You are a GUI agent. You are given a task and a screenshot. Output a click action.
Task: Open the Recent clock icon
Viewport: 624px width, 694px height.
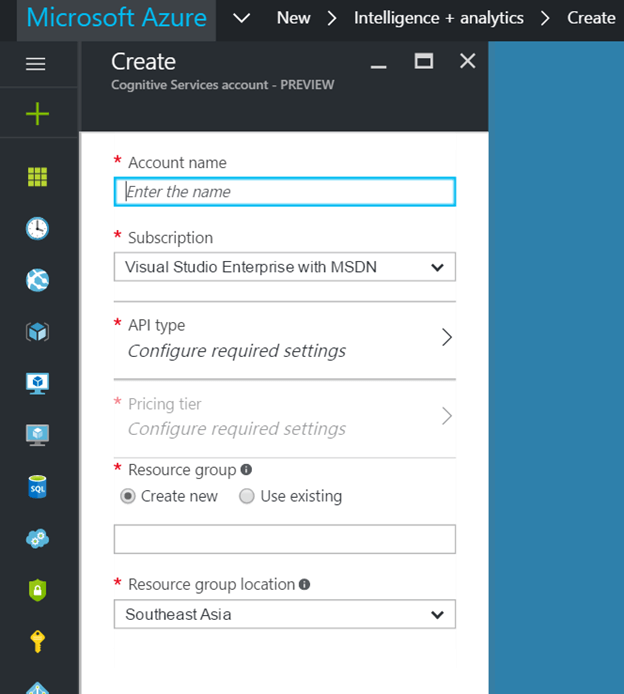tap(37, 228)
